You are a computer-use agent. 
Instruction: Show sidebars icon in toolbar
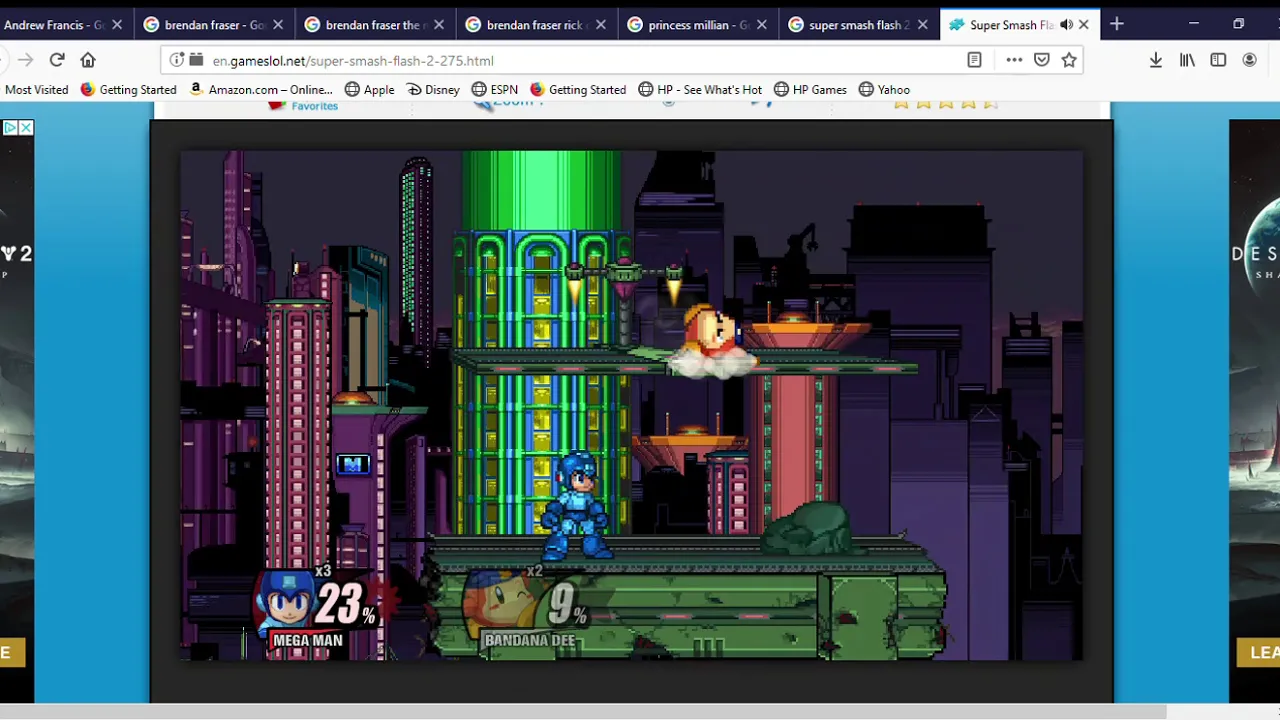pyautogui.click(x=1218, y=60)
